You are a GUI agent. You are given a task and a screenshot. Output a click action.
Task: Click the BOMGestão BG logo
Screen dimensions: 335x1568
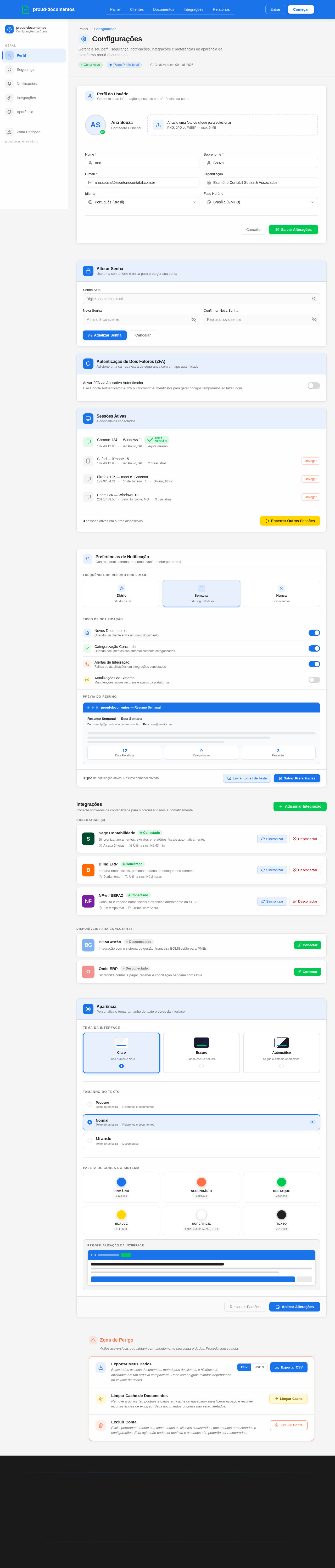tap(88, 945)
